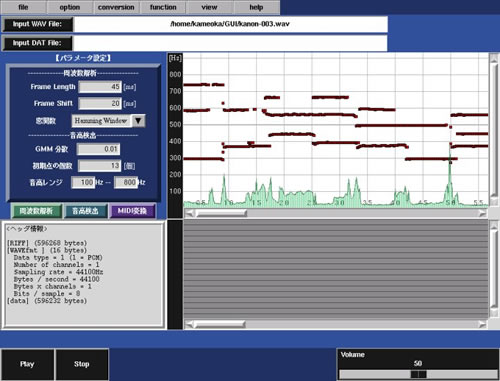Click left arrow of lower panel horizontal scrollbar
500x381 pixels.
click(x=189, y=324)
